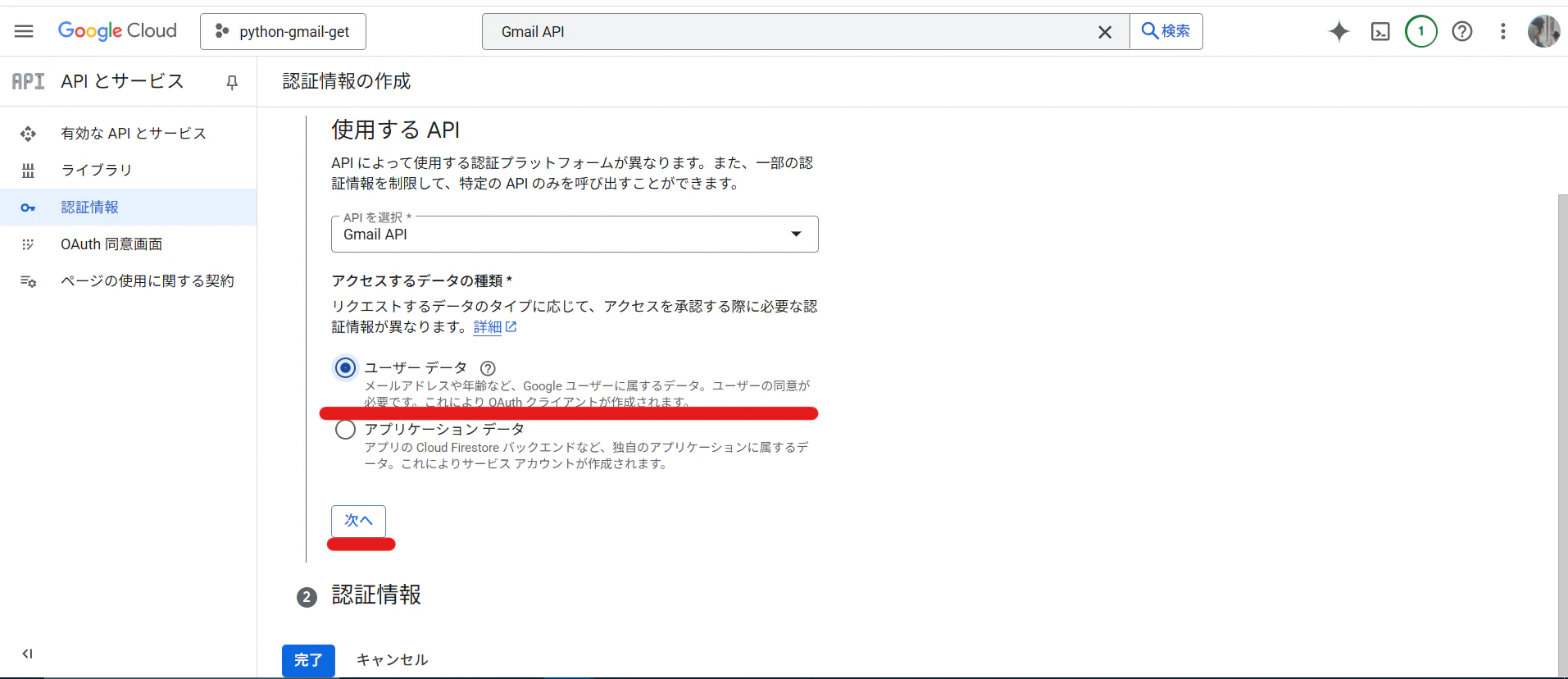
Task: Click the 完了 button
Action: (x=308, y=660)
